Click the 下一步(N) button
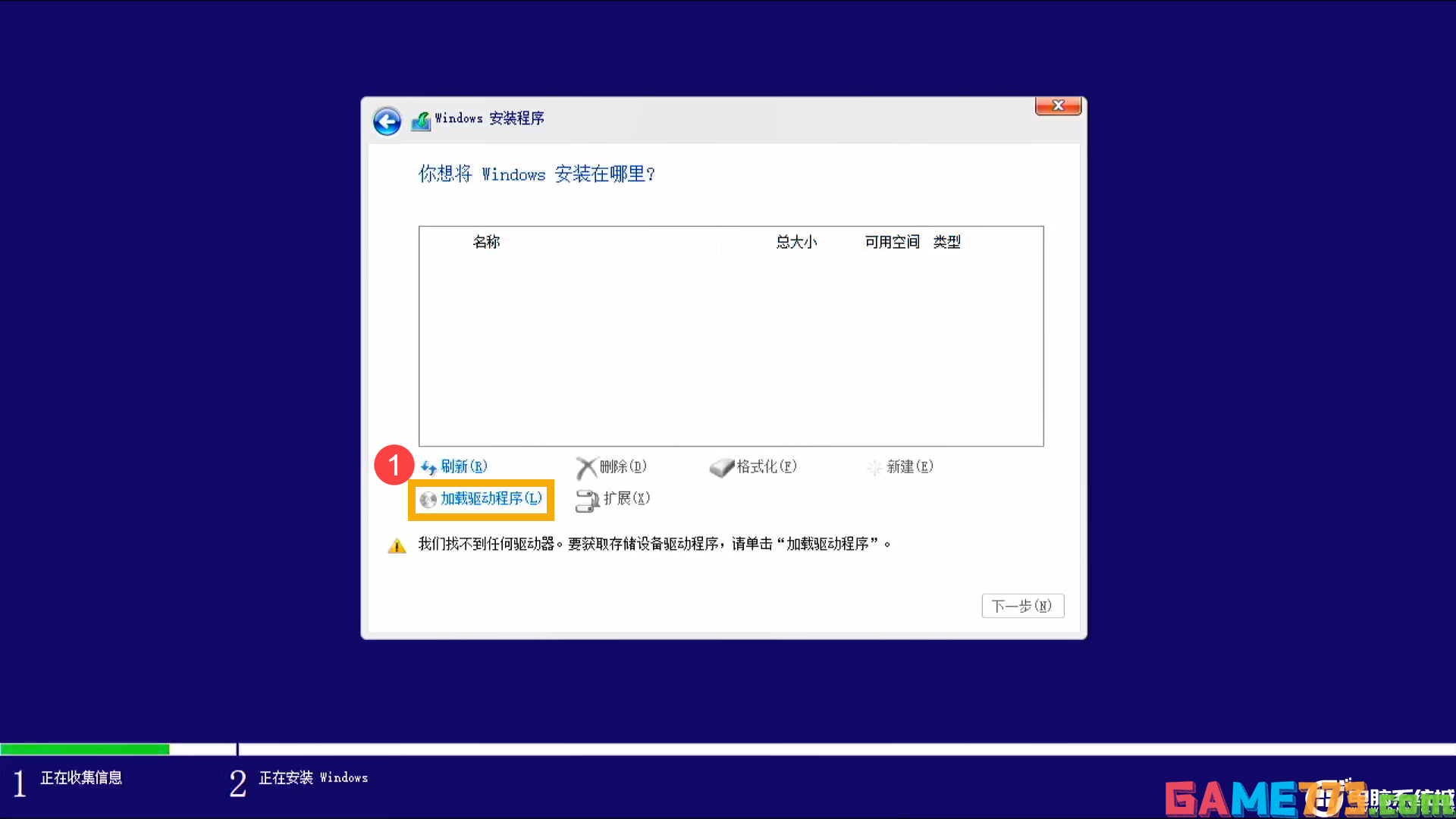Screen dimensions: 1456x819 1022,606
